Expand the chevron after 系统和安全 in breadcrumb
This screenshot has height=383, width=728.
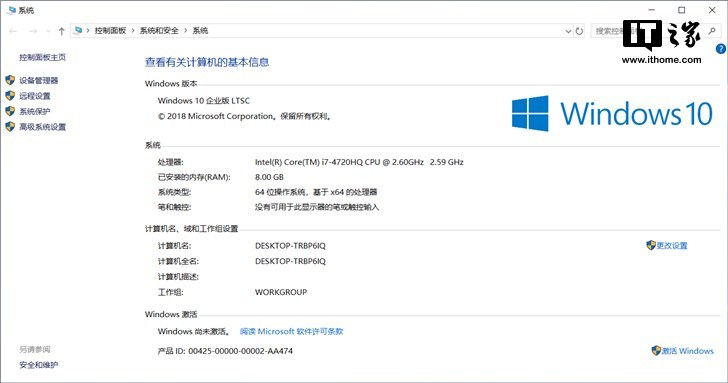[186, 31]
